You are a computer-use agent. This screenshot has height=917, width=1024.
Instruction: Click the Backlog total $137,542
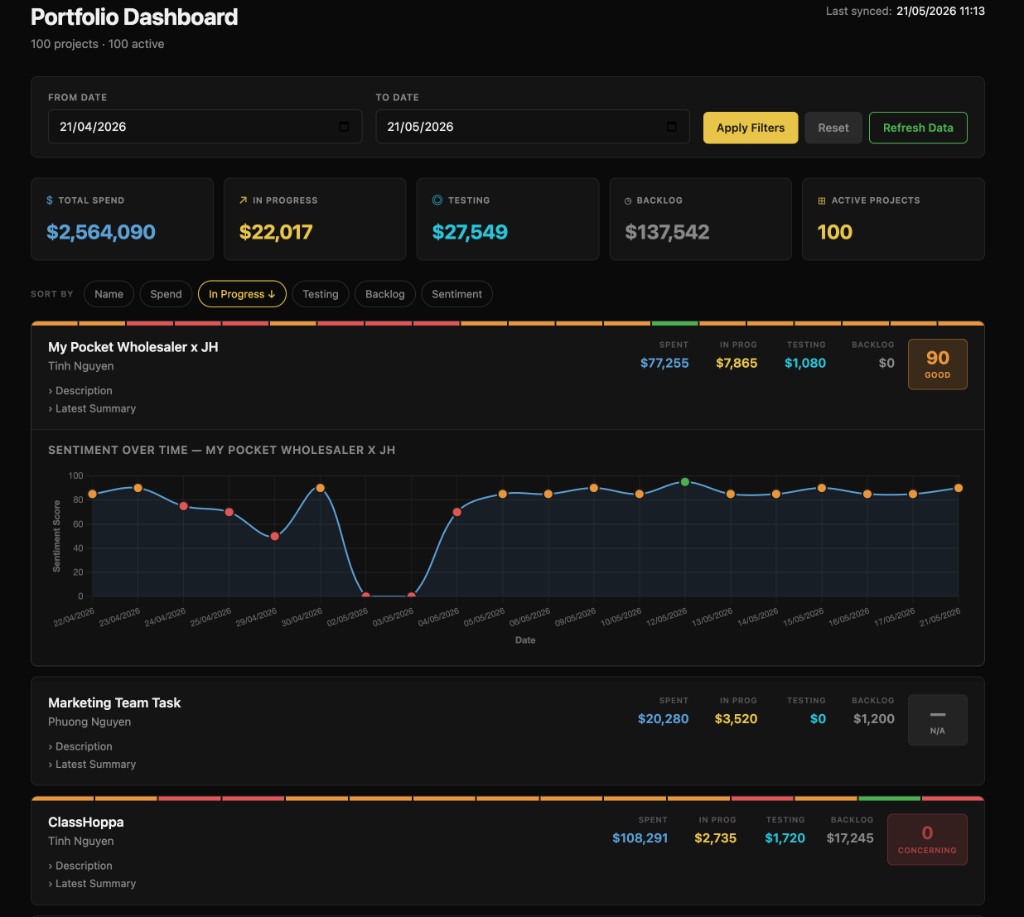(x=667, y=232)
